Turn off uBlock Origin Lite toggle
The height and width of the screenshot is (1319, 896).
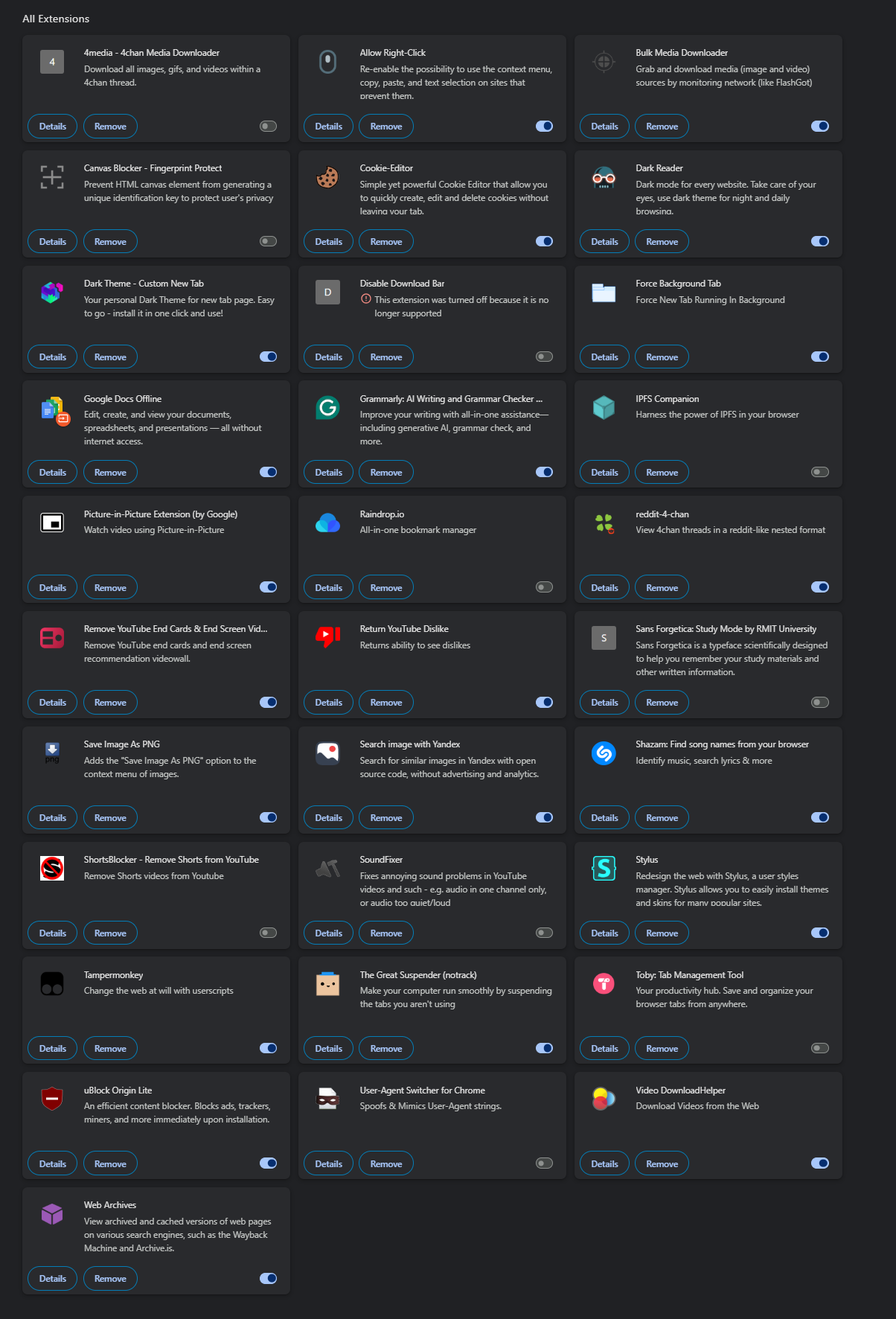point(268,1163)
